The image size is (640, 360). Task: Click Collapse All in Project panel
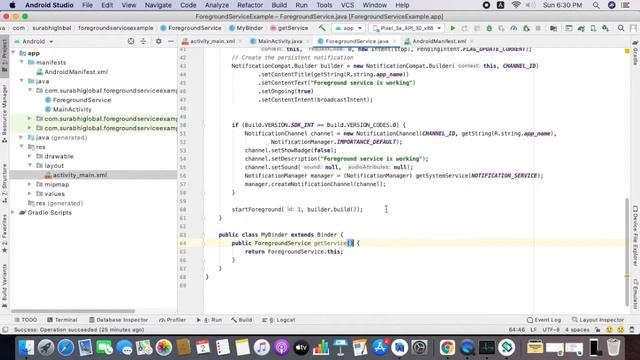point(143,41)
